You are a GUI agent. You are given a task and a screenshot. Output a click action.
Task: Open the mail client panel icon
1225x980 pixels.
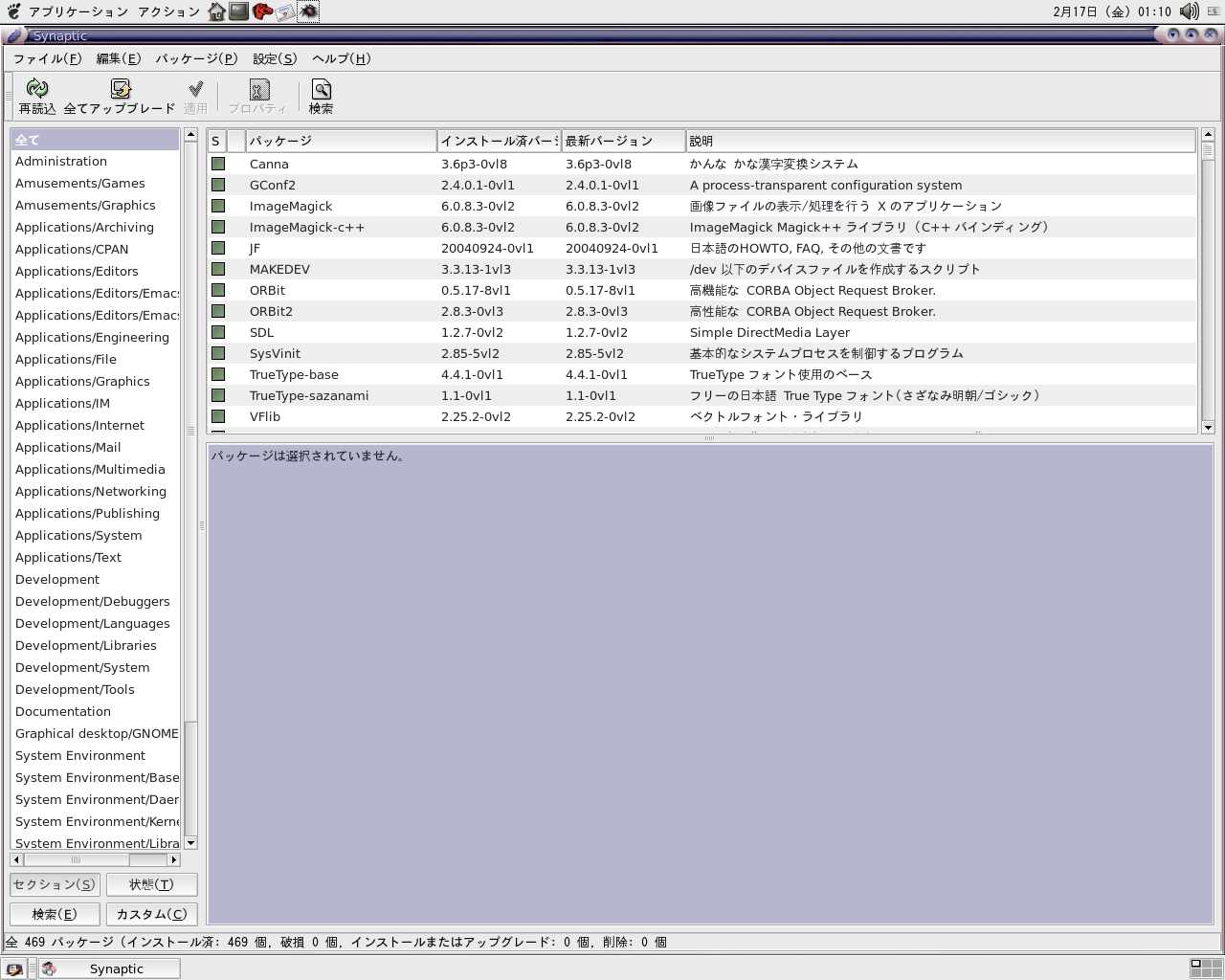click(x=285, y=11)
